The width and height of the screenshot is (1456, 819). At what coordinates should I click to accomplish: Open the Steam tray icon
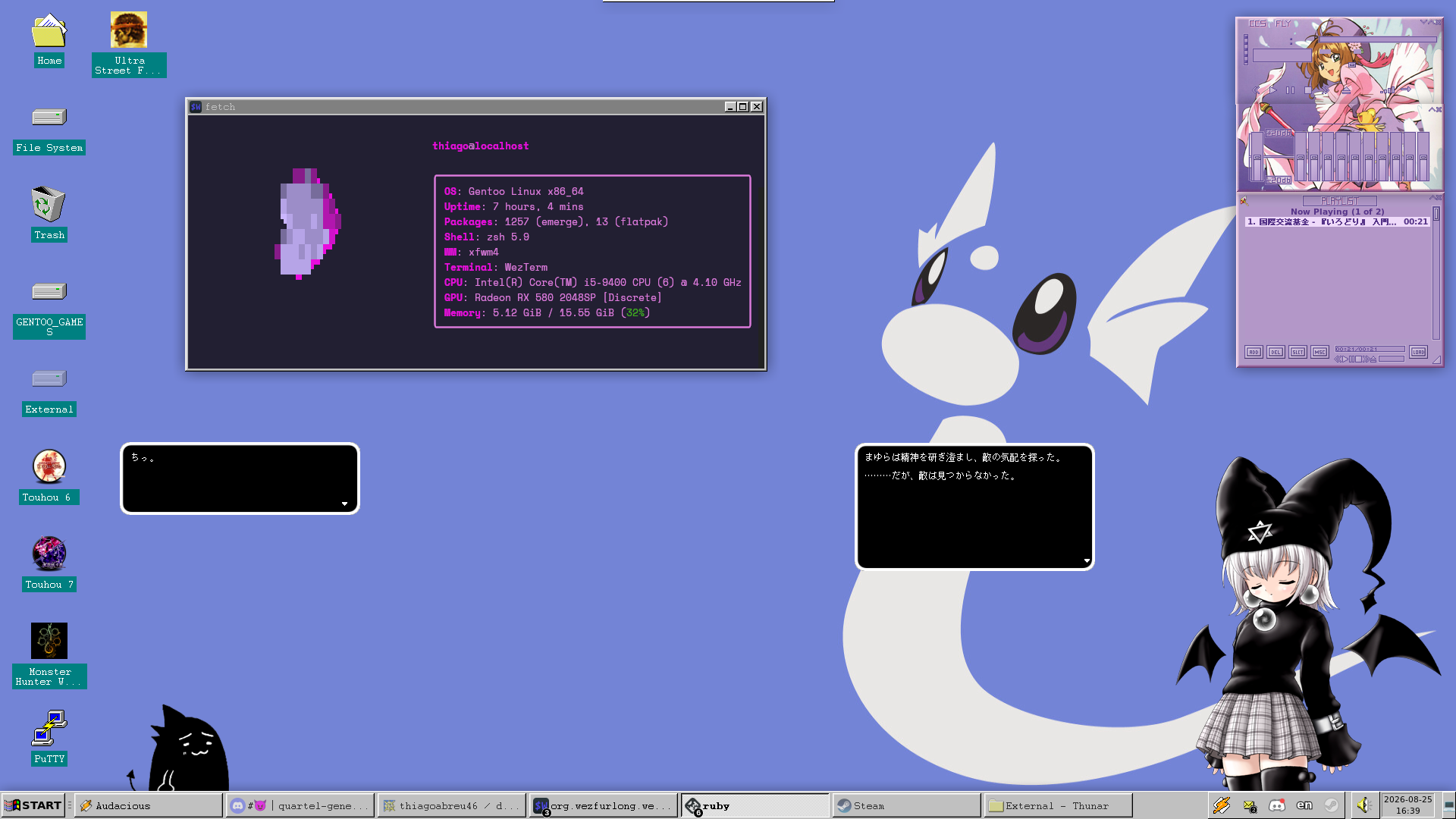coord(1332,805)
